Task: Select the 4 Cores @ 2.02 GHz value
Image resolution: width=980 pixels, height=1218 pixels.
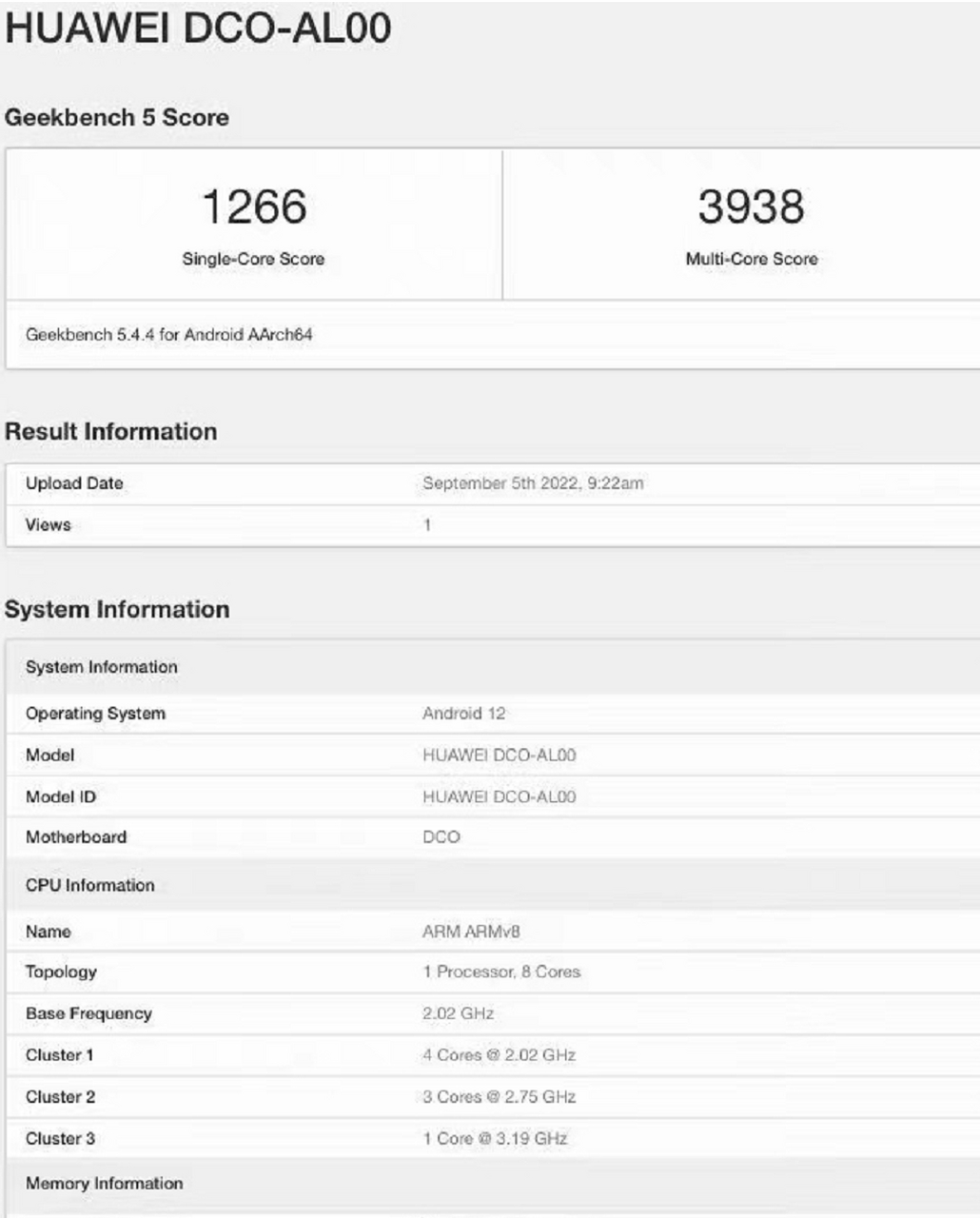Action: click(x=500, y=1055)
